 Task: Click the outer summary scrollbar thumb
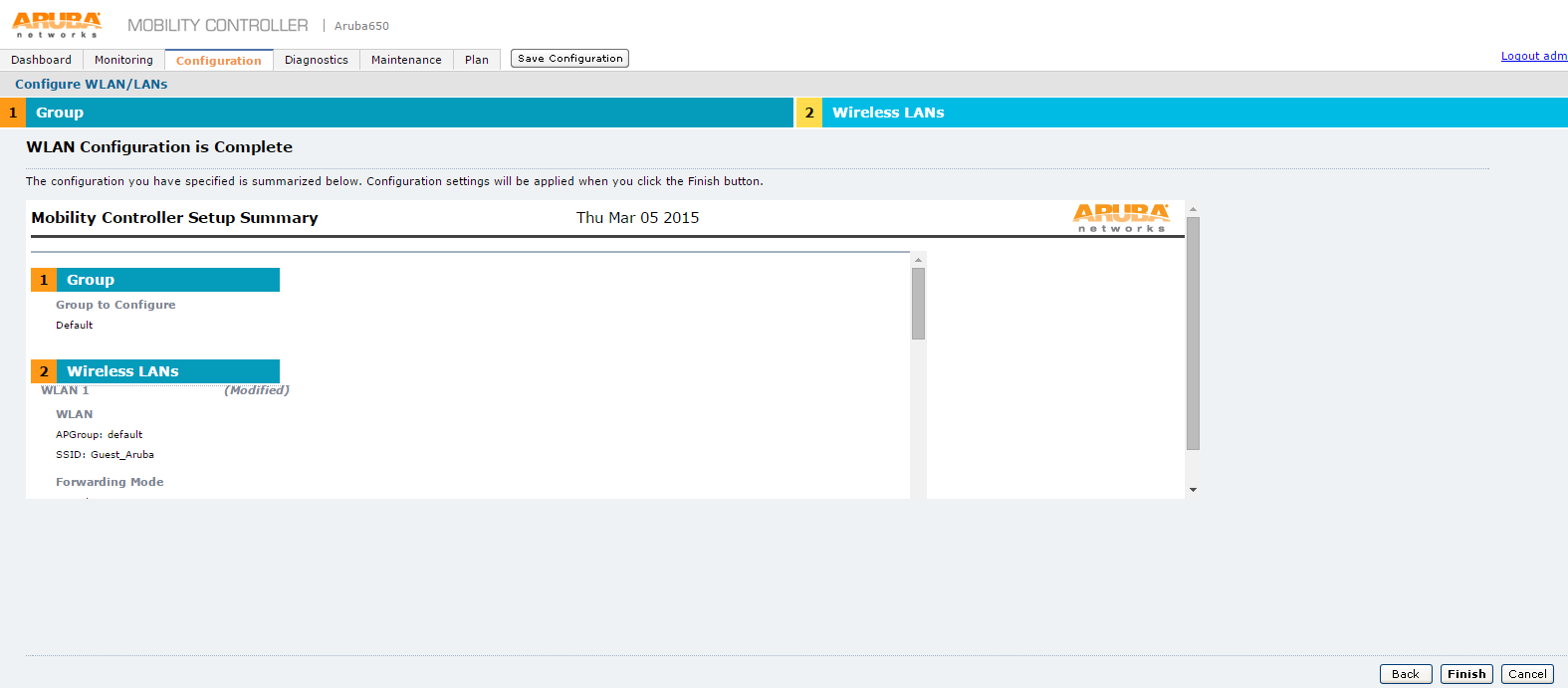click(x=1193, y=334)
